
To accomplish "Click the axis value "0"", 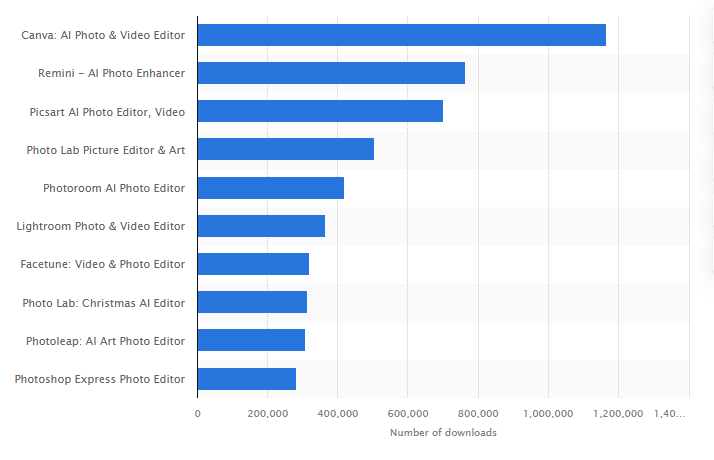I will click(197, 414).
